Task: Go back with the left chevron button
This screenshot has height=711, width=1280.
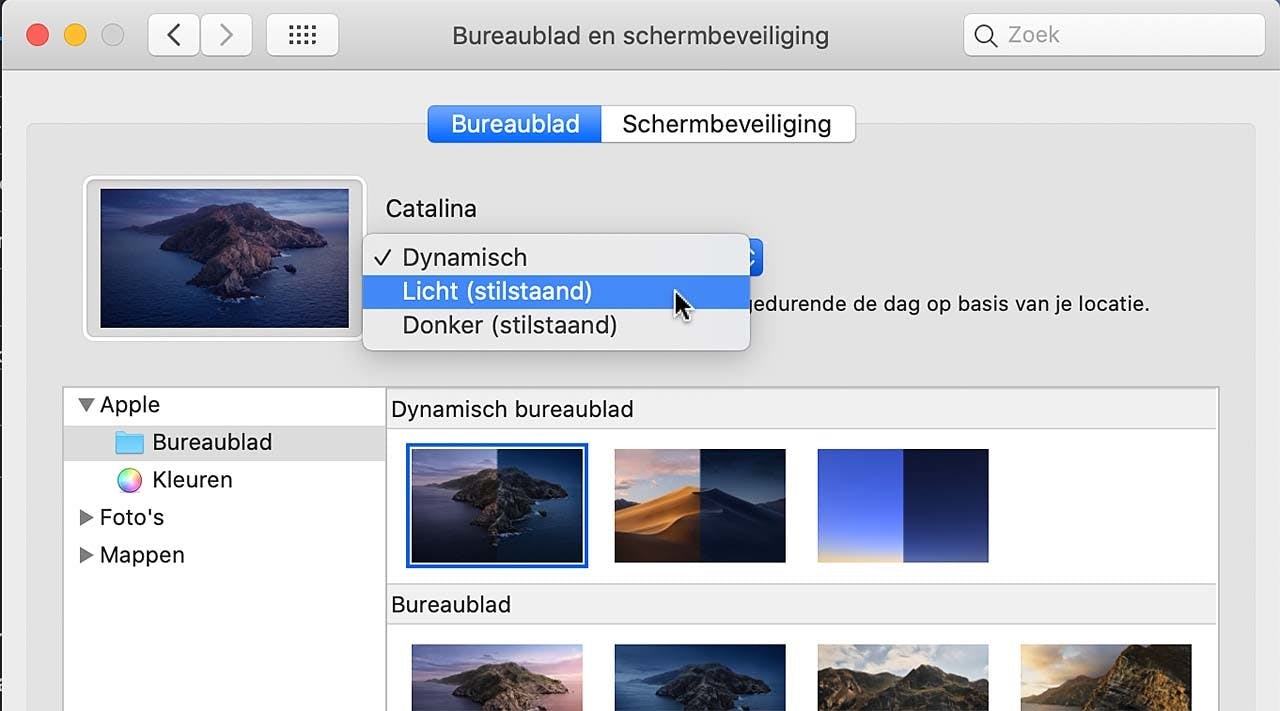Action: [174, 35]
